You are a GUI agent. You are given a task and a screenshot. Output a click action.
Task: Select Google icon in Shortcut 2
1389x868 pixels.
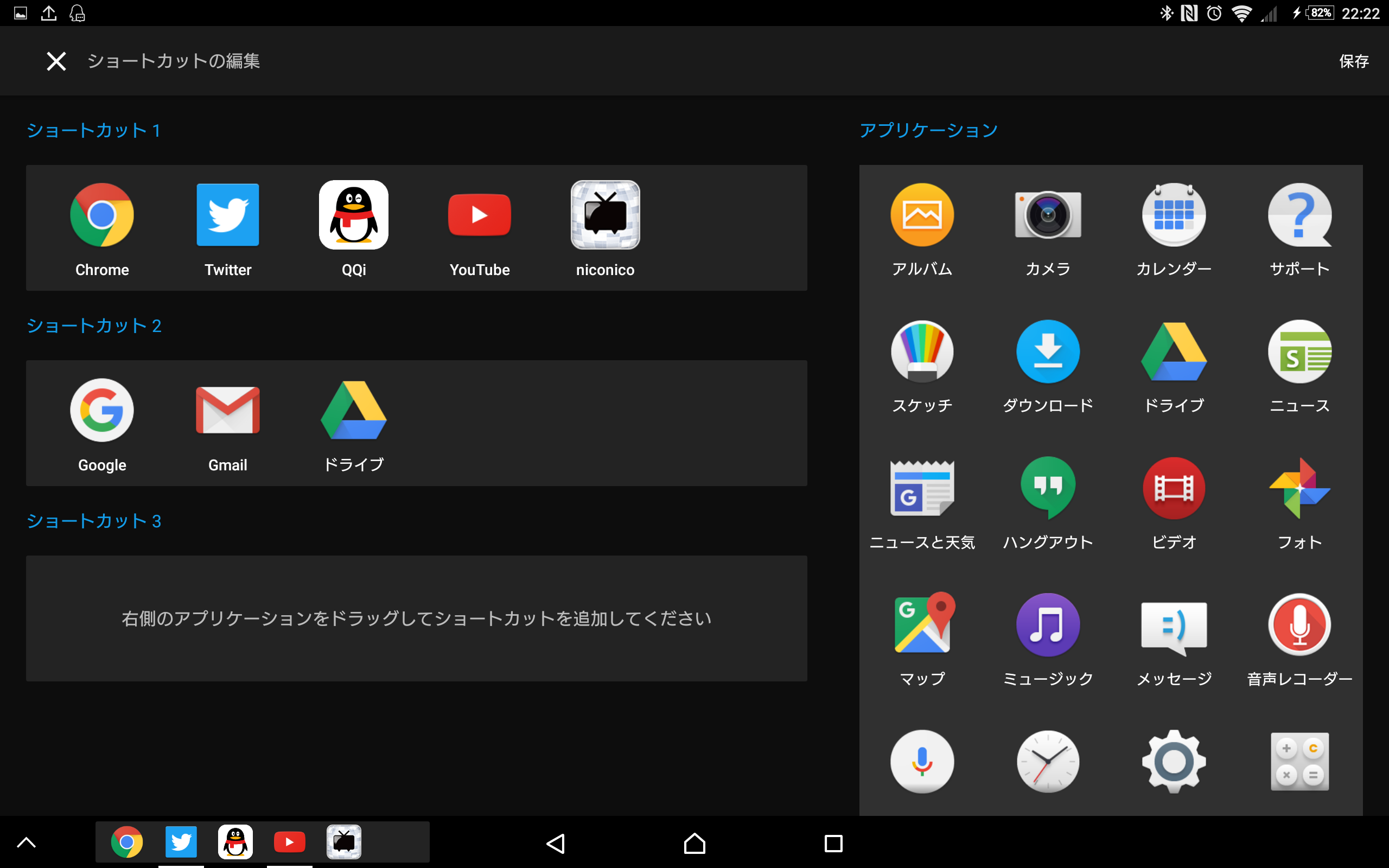pyautogui.click(x=101, y=411)
